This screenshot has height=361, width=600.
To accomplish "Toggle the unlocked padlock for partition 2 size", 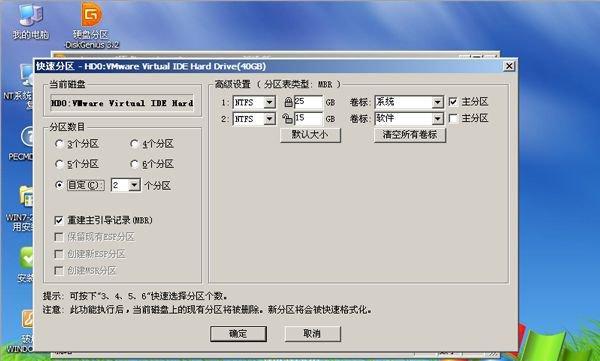I will click(287, 119).
